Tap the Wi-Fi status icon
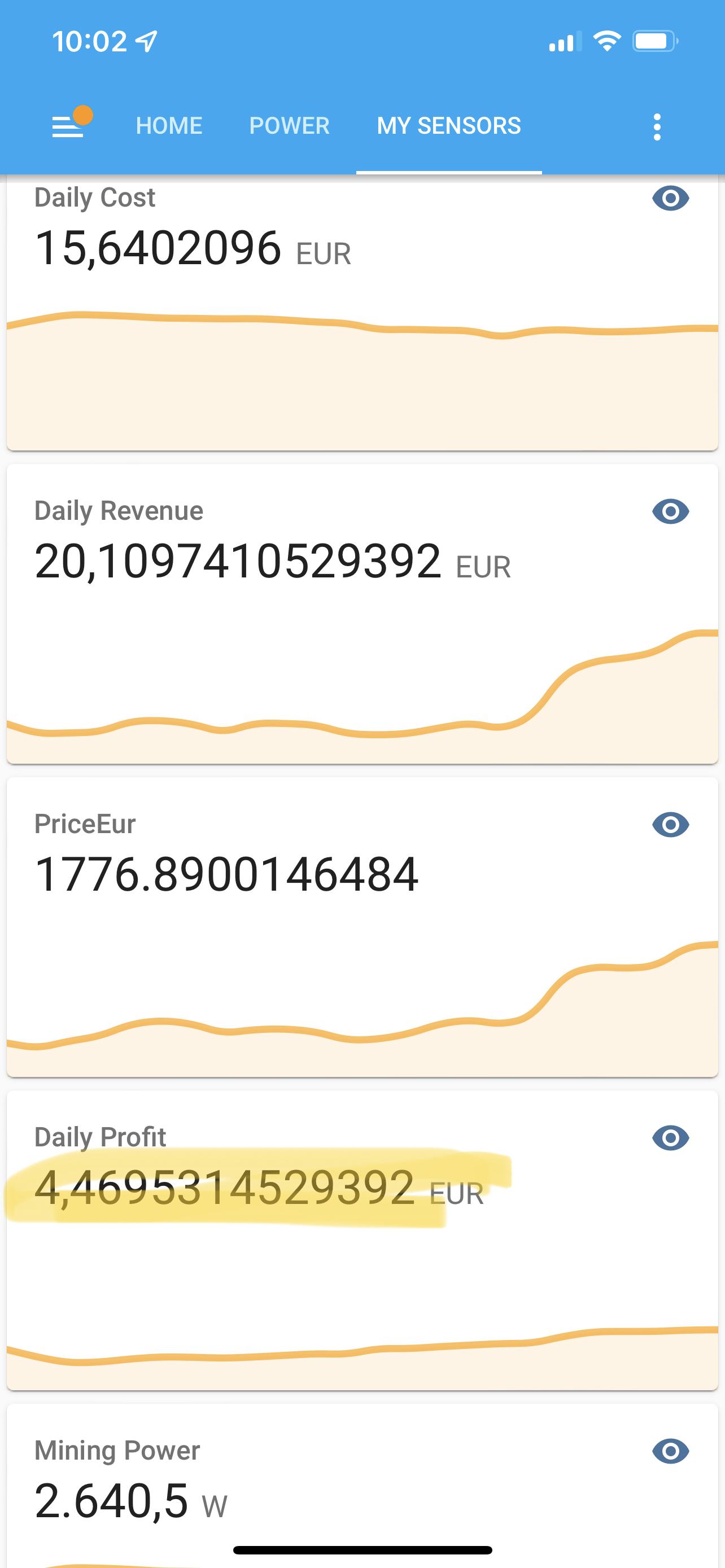This screenshot has width=725, height=1568. (x=607, y=41)
